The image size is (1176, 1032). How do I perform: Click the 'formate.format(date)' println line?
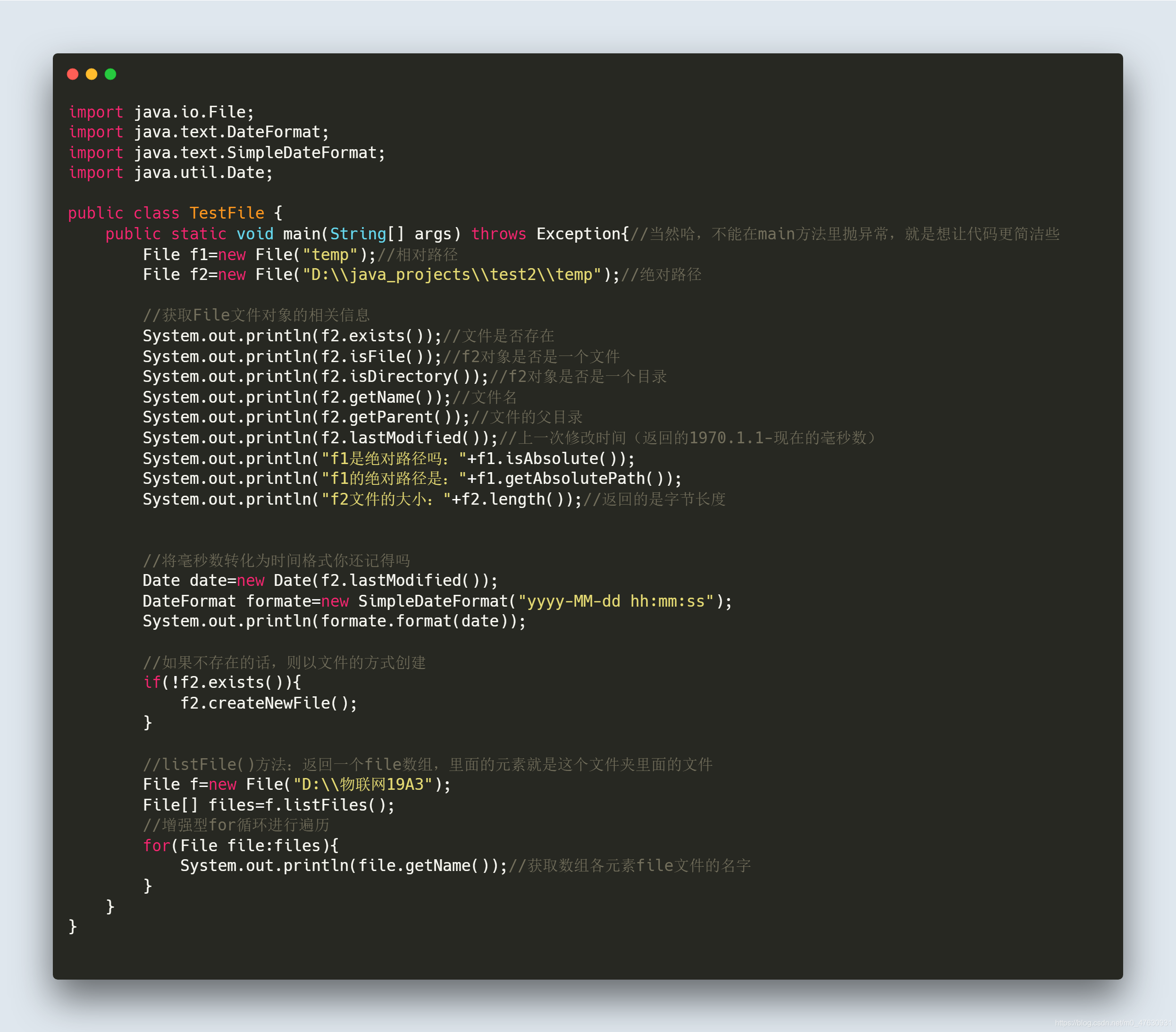334,622
